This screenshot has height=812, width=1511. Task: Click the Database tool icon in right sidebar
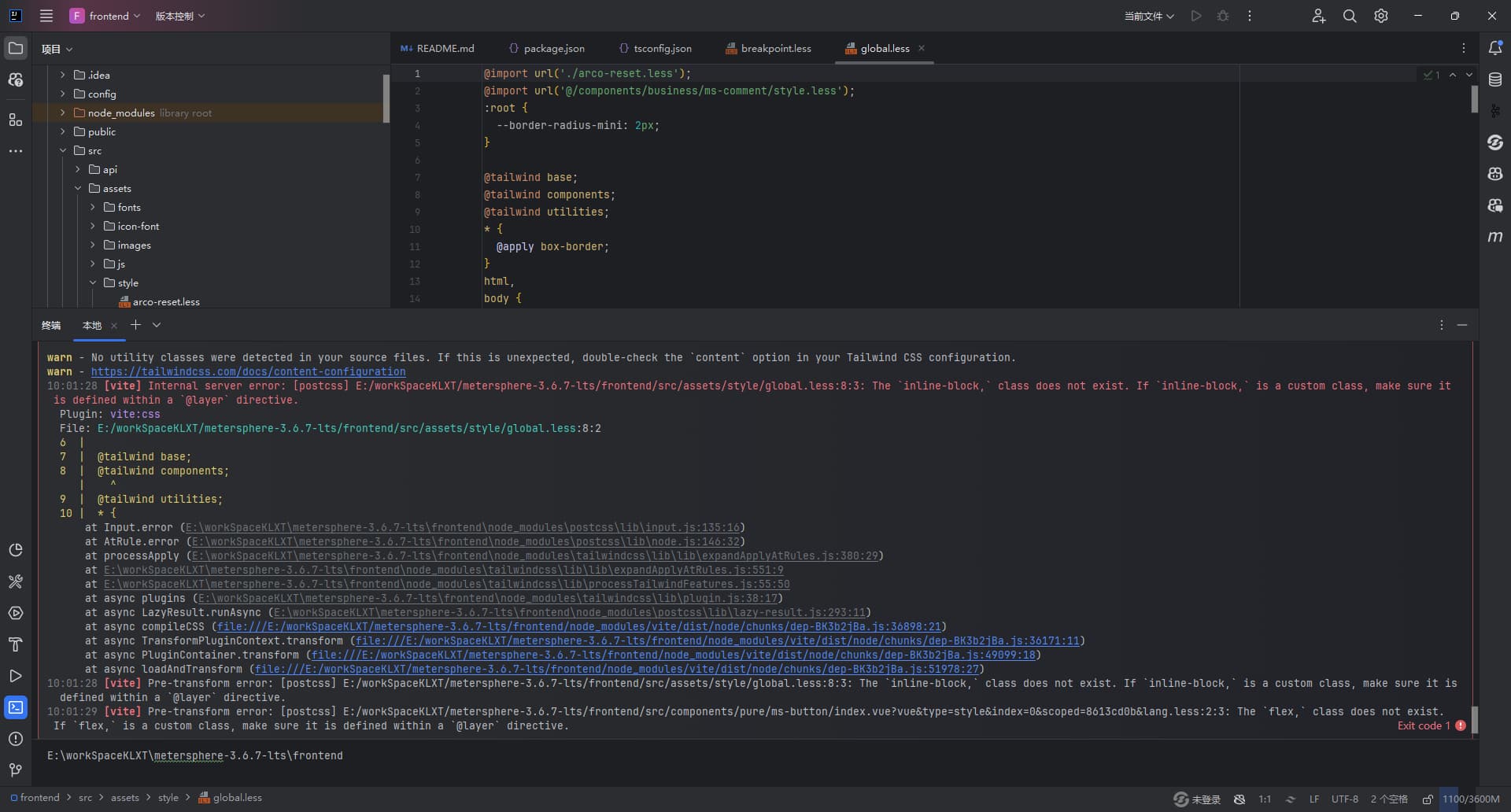click(1495, 79)
